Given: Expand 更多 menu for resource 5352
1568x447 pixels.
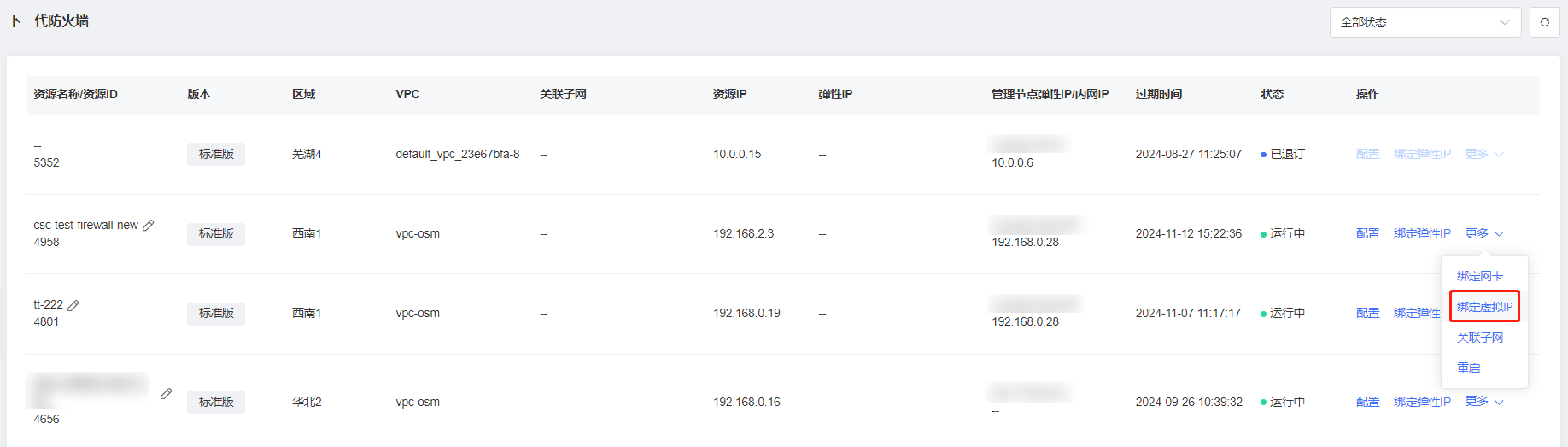Looking at the screenshot, I should pos(1484,154).
